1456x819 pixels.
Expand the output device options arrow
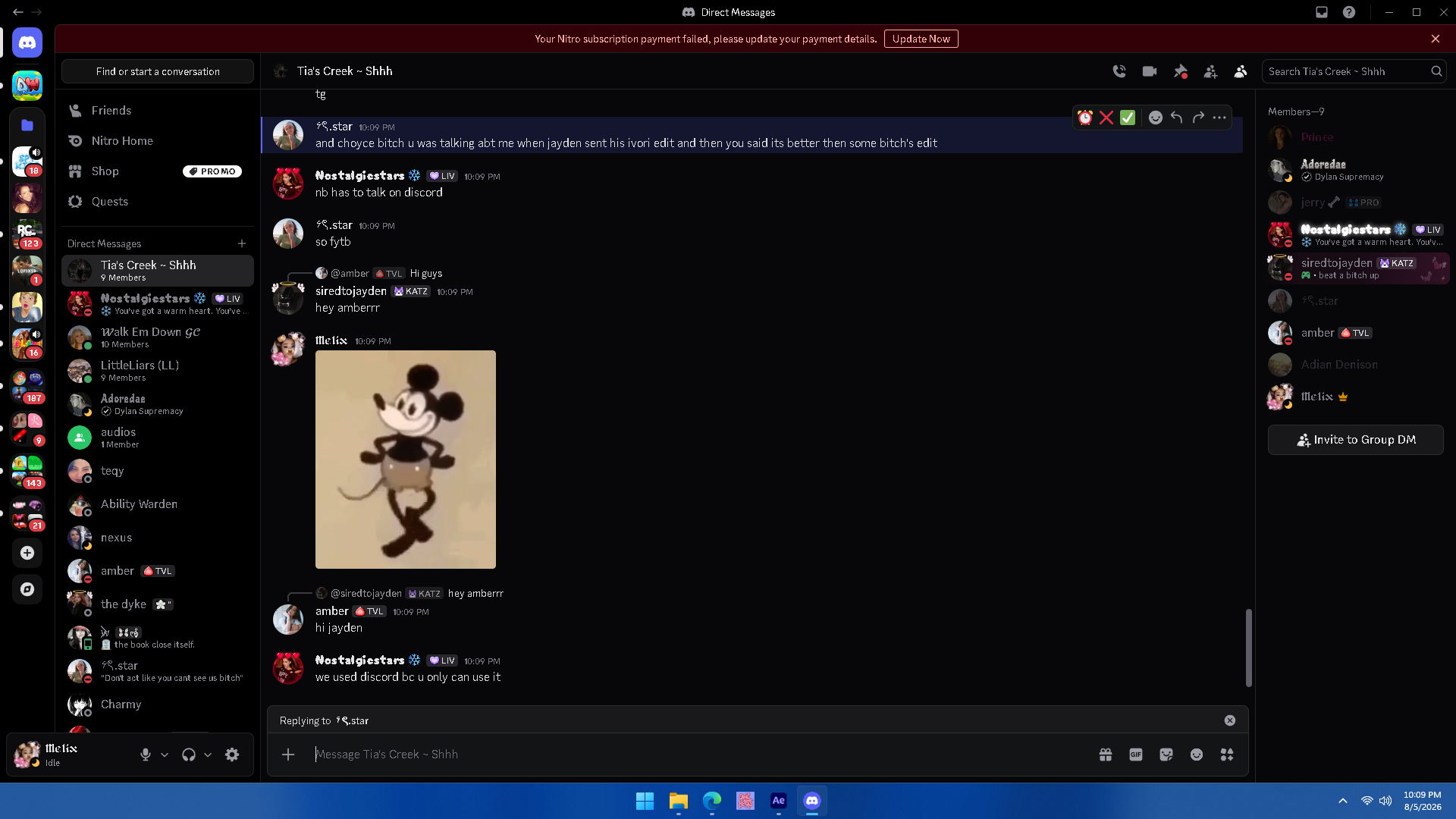click(x=208, y=755)
